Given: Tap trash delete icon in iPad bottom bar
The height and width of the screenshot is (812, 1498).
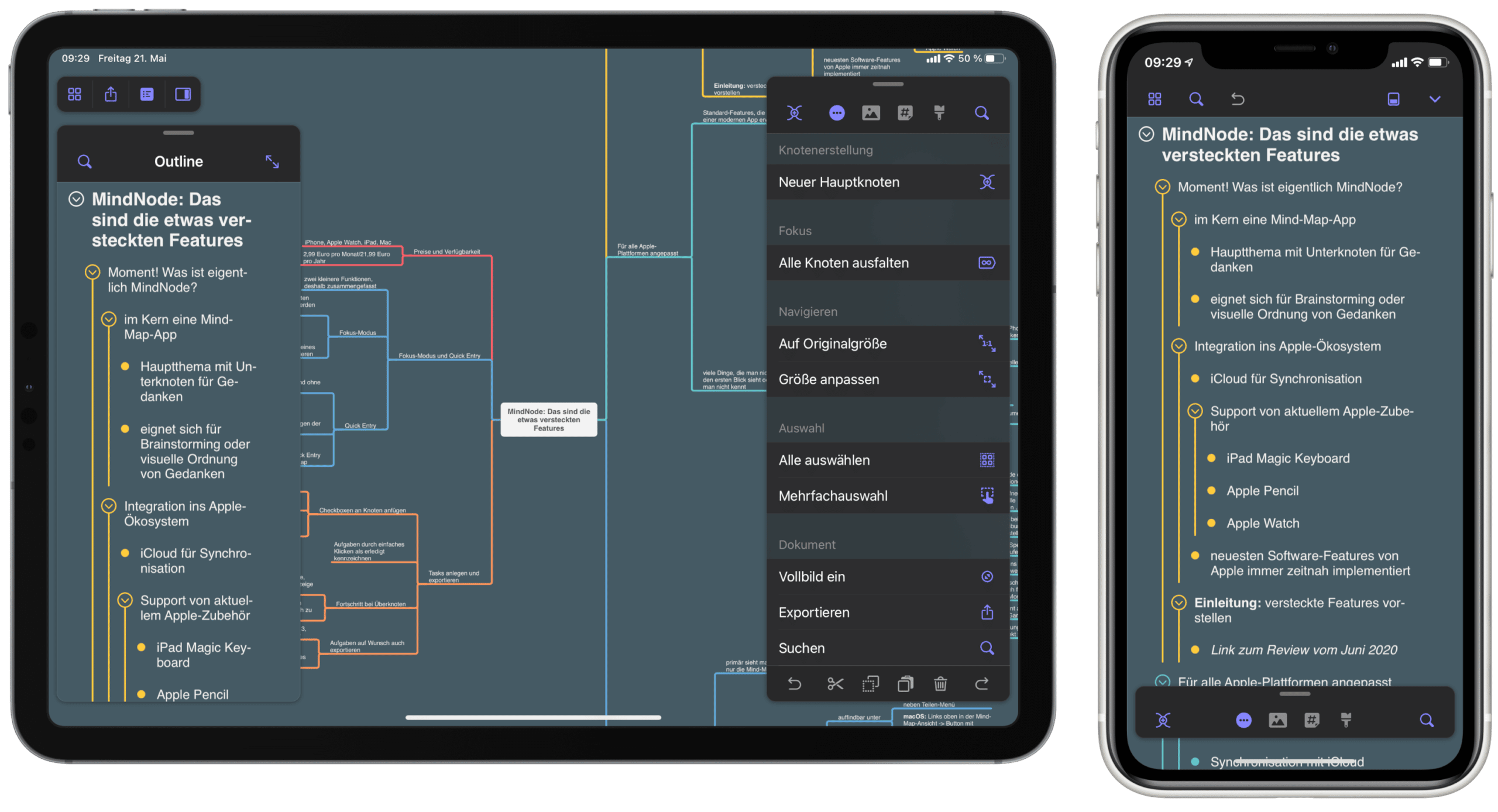Looking at the screenshot, I should click(940, 683).
